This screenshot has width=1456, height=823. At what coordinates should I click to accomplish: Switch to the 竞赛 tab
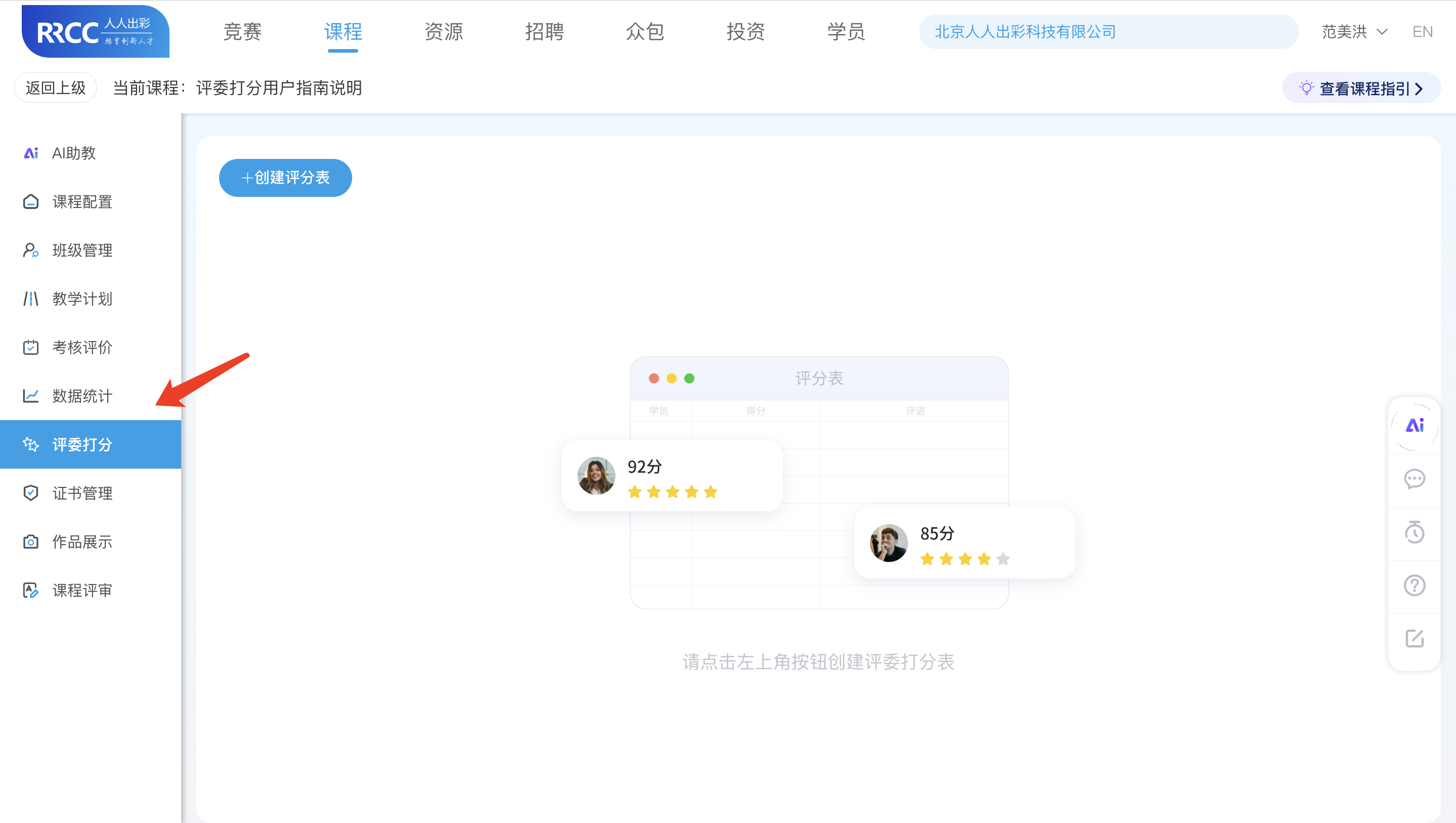click(242, 32)
